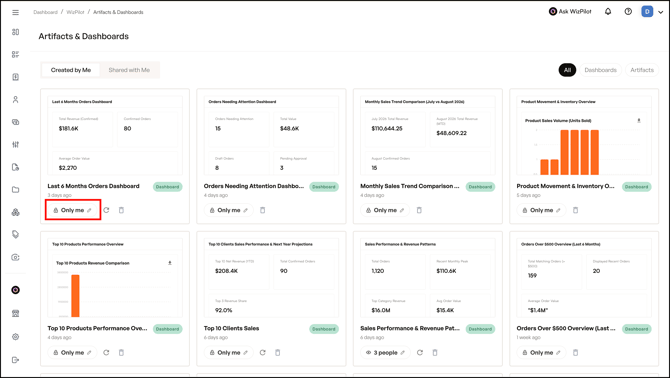The height and width of the screenshot is (378, 670).
Task: Filter by Artifacts
Action: (x=642, y=70)
